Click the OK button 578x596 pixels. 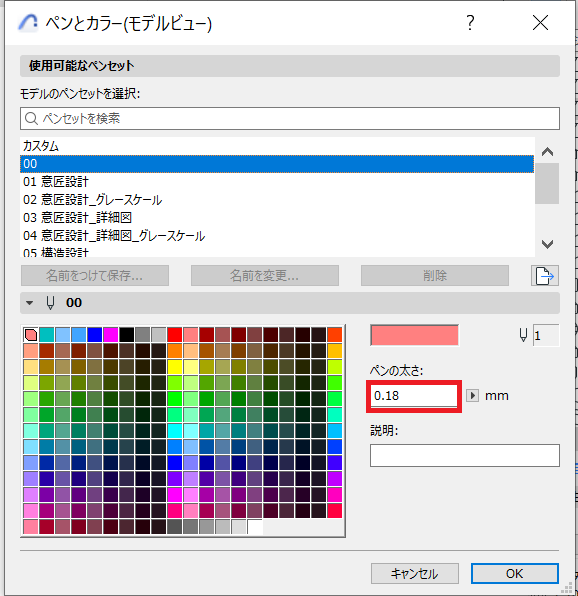(515, 573)
